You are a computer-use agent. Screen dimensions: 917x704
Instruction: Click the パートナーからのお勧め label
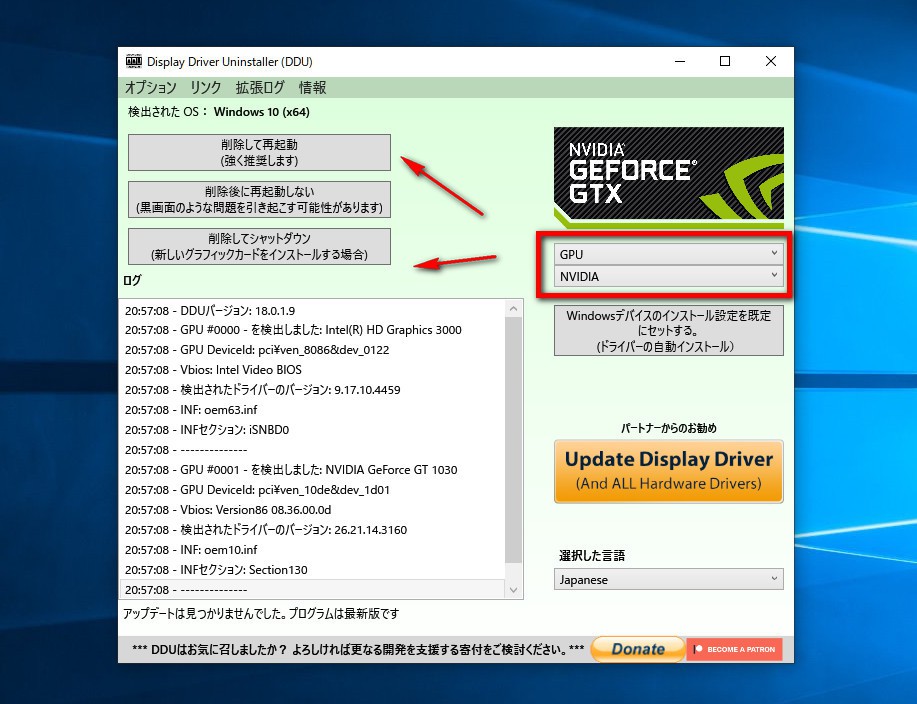(x=668, y=428)
